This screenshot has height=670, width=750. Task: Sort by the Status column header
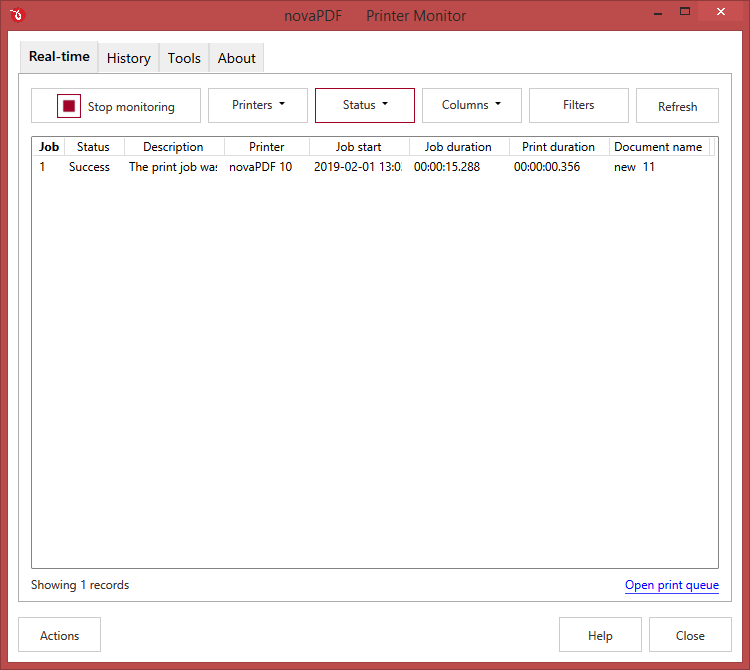93,147
